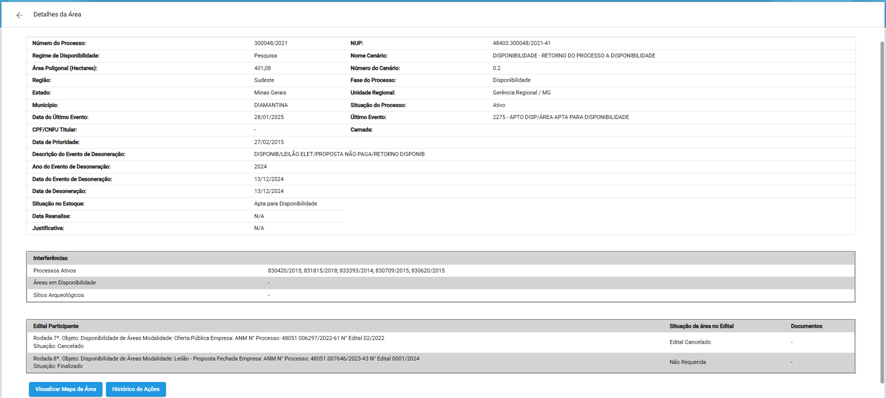Select the Áreas em Disponibilidade row
This screenshot has width=886, height=398.
coord(441,283)
